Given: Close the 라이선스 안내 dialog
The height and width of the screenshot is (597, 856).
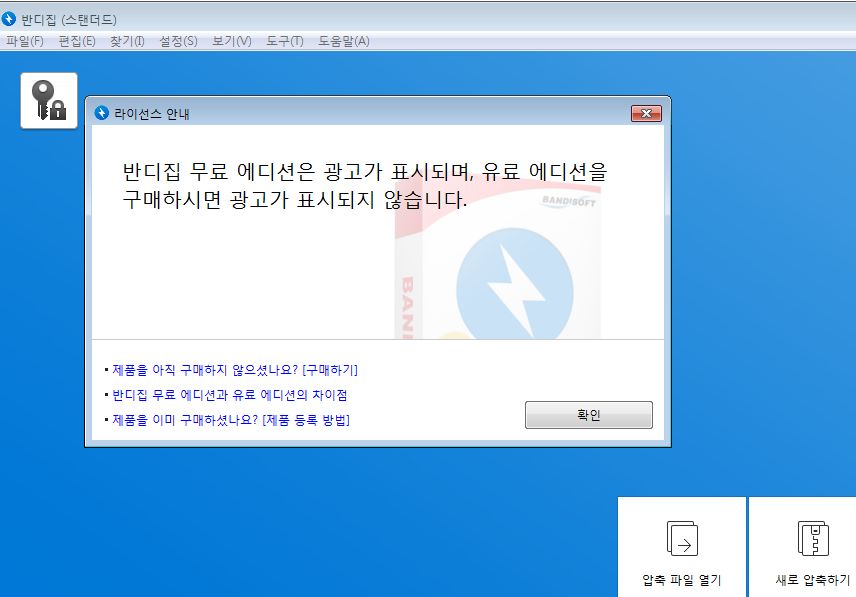Looking at the screenshot, I should click(x=646, y=114).
